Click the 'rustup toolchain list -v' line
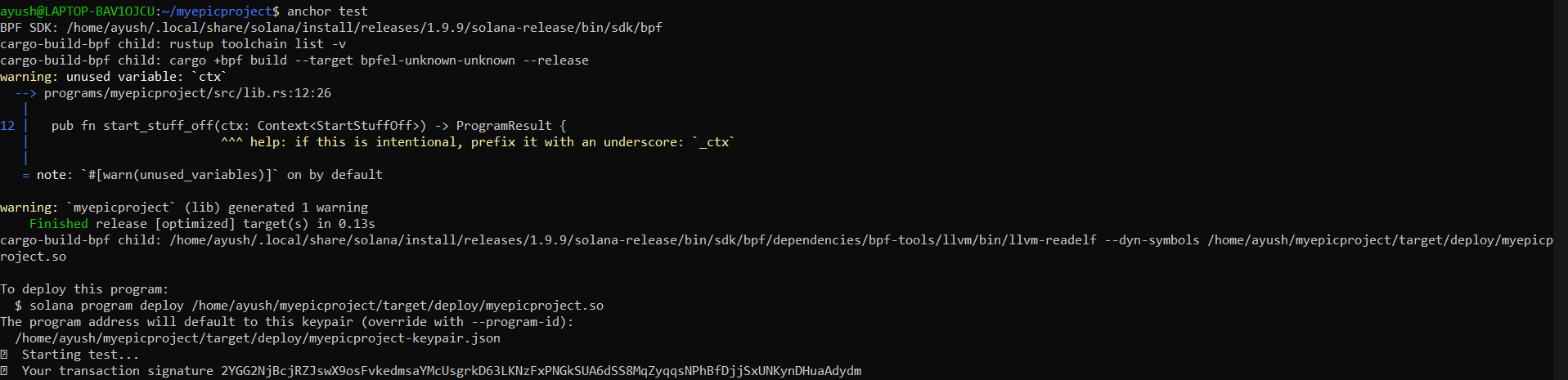The height and width of the screenshot is (380, 1568). click(173, 44)
